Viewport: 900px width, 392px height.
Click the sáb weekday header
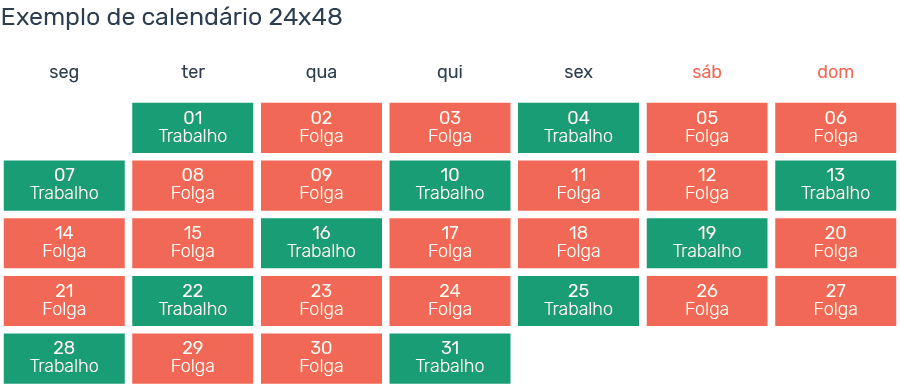[x=707, y=72]
